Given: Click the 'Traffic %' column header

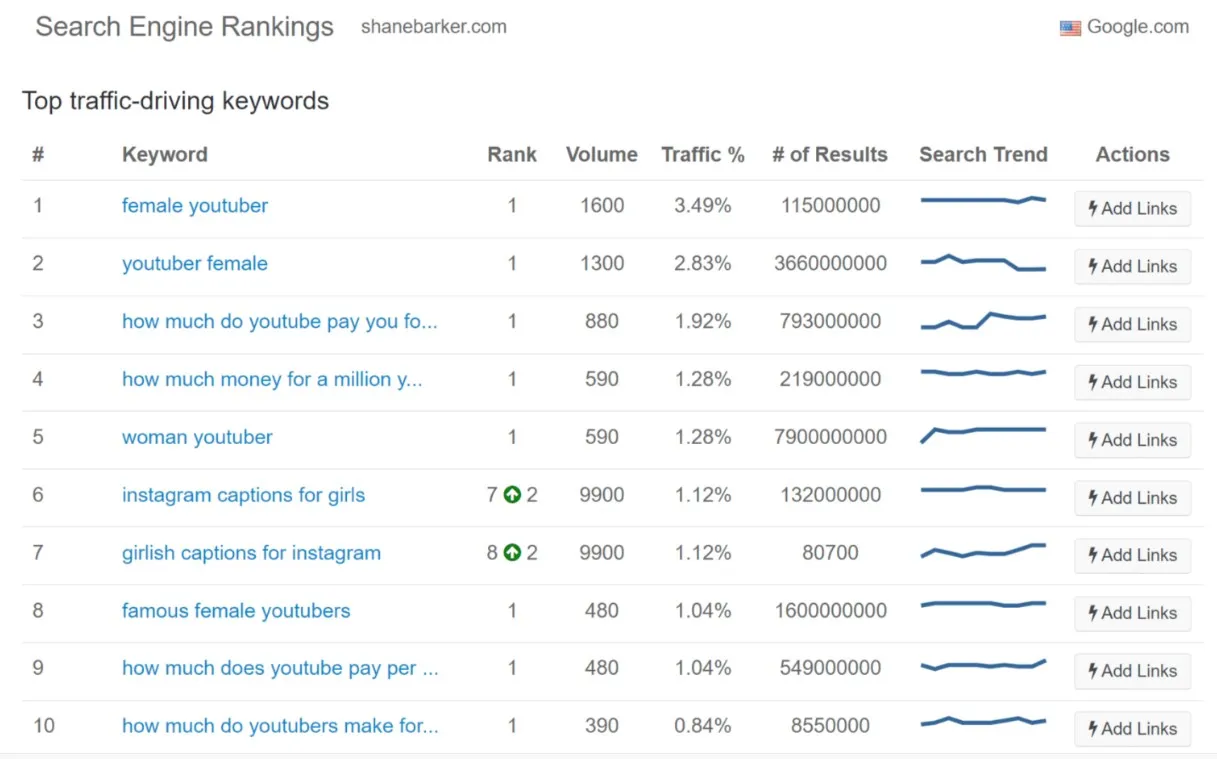Looking at the screenshot, I should (703, 155).
